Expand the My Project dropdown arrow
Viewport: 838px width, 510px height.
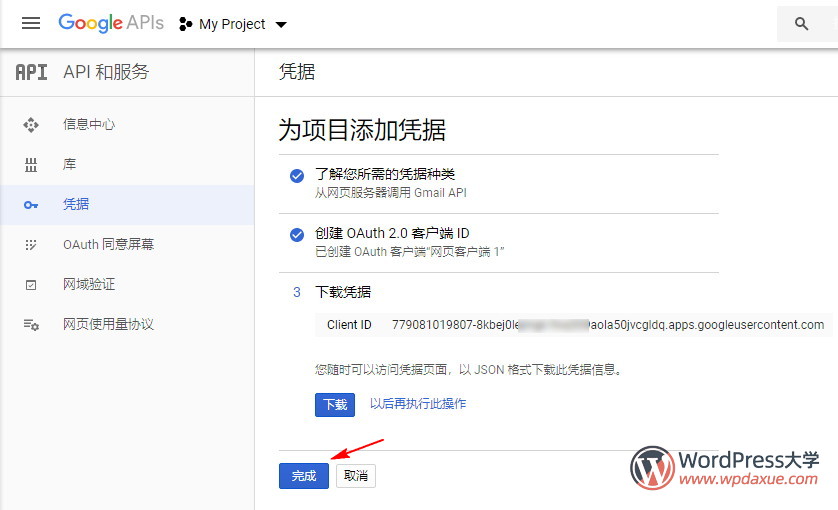pos(281,25)
